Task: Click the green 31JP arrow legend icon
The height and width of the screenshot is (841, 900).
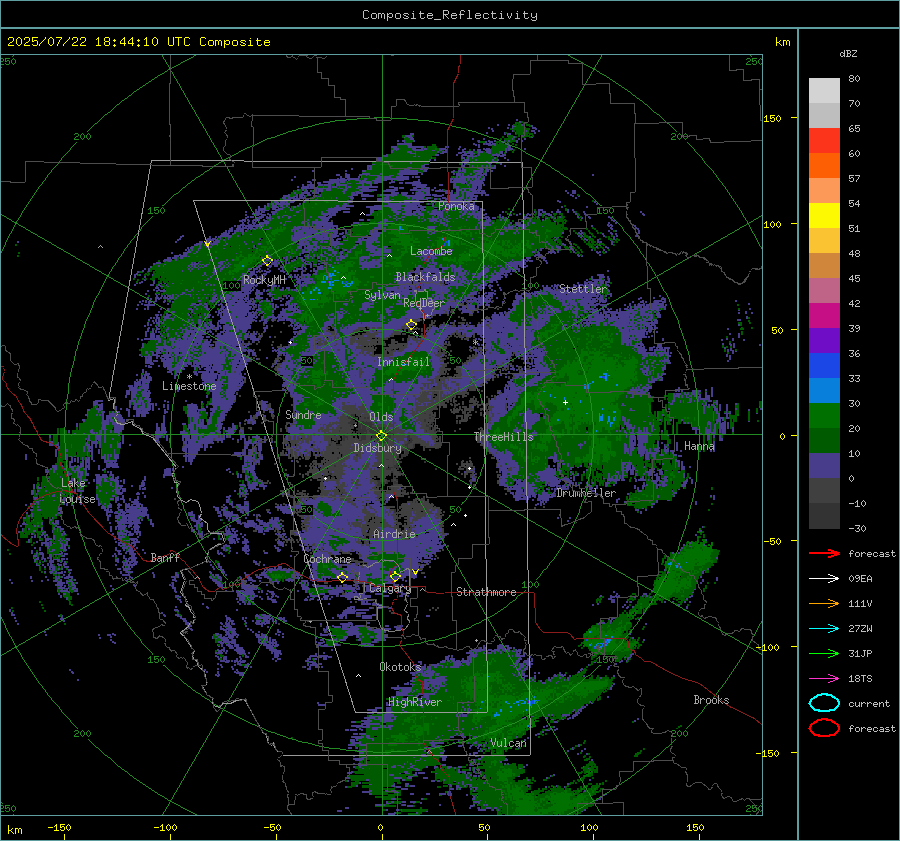Action: [x=824, y=653]
